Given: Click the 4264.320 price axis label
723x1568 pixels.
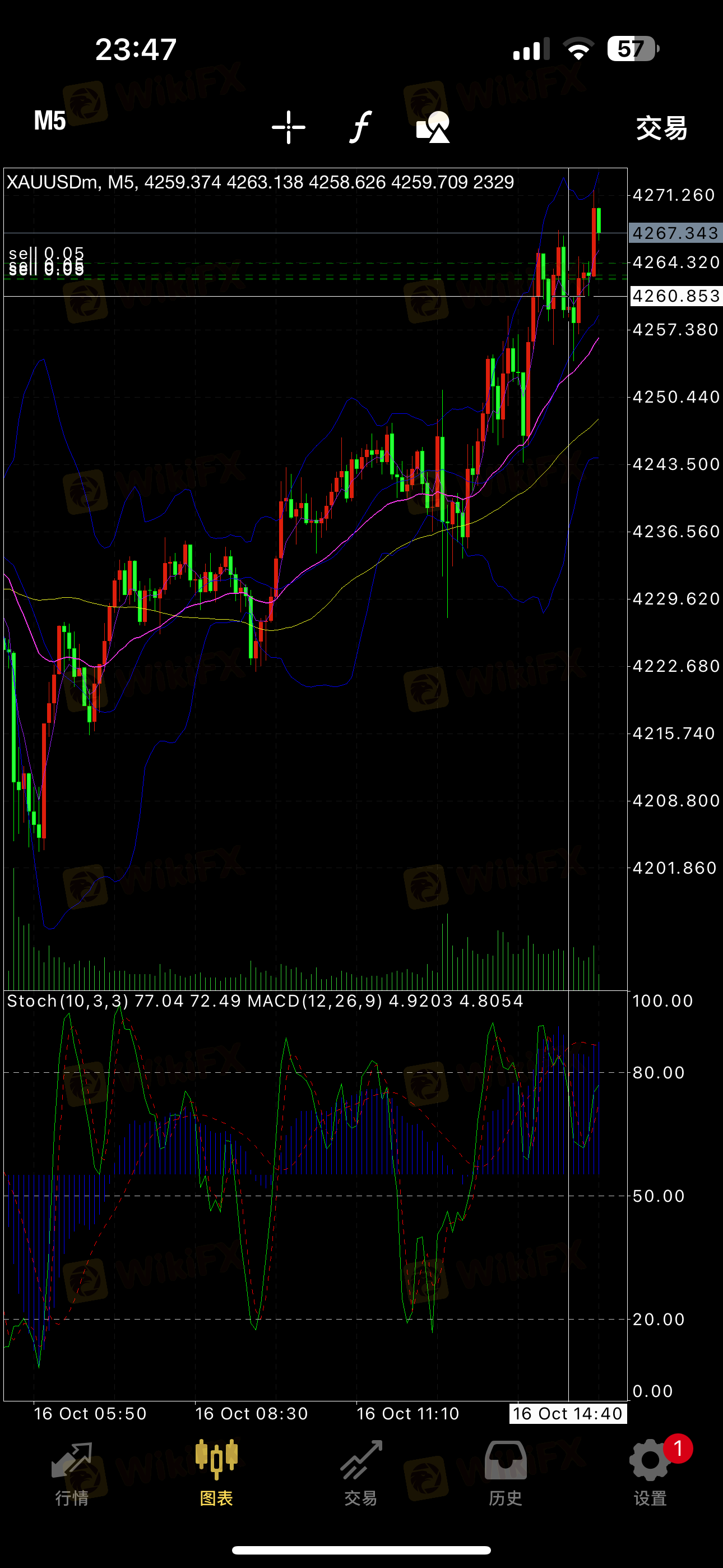Looking at the screenshot, I should [676, 262].
